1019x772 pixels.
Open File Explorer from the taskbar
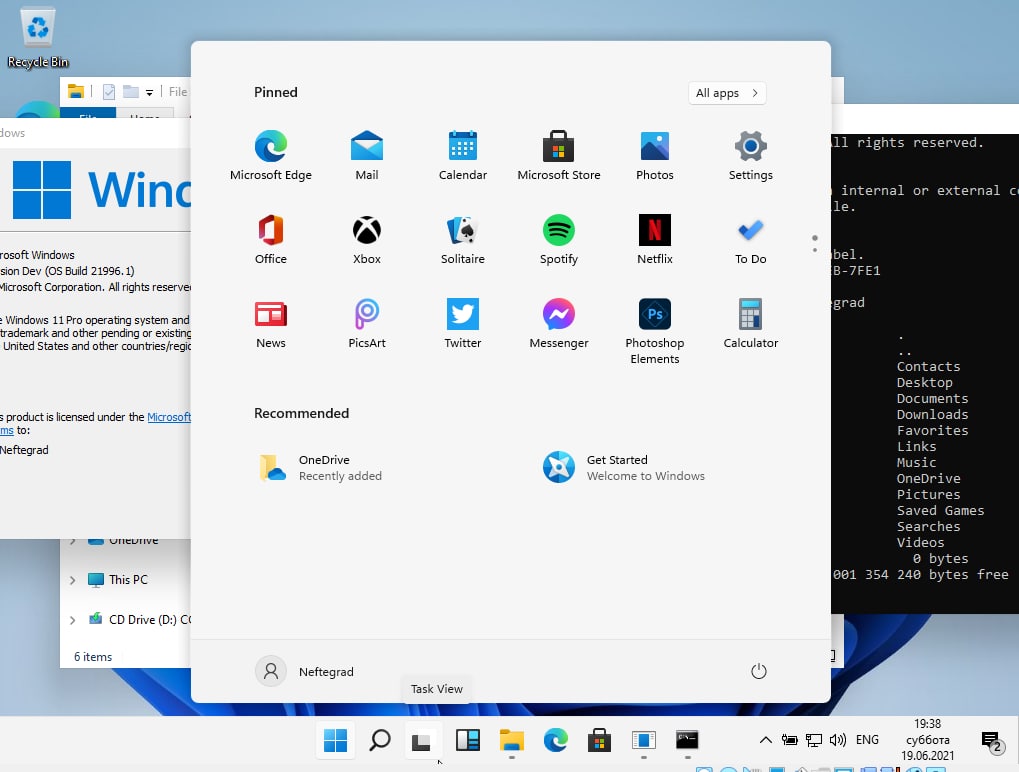[511, 740]
